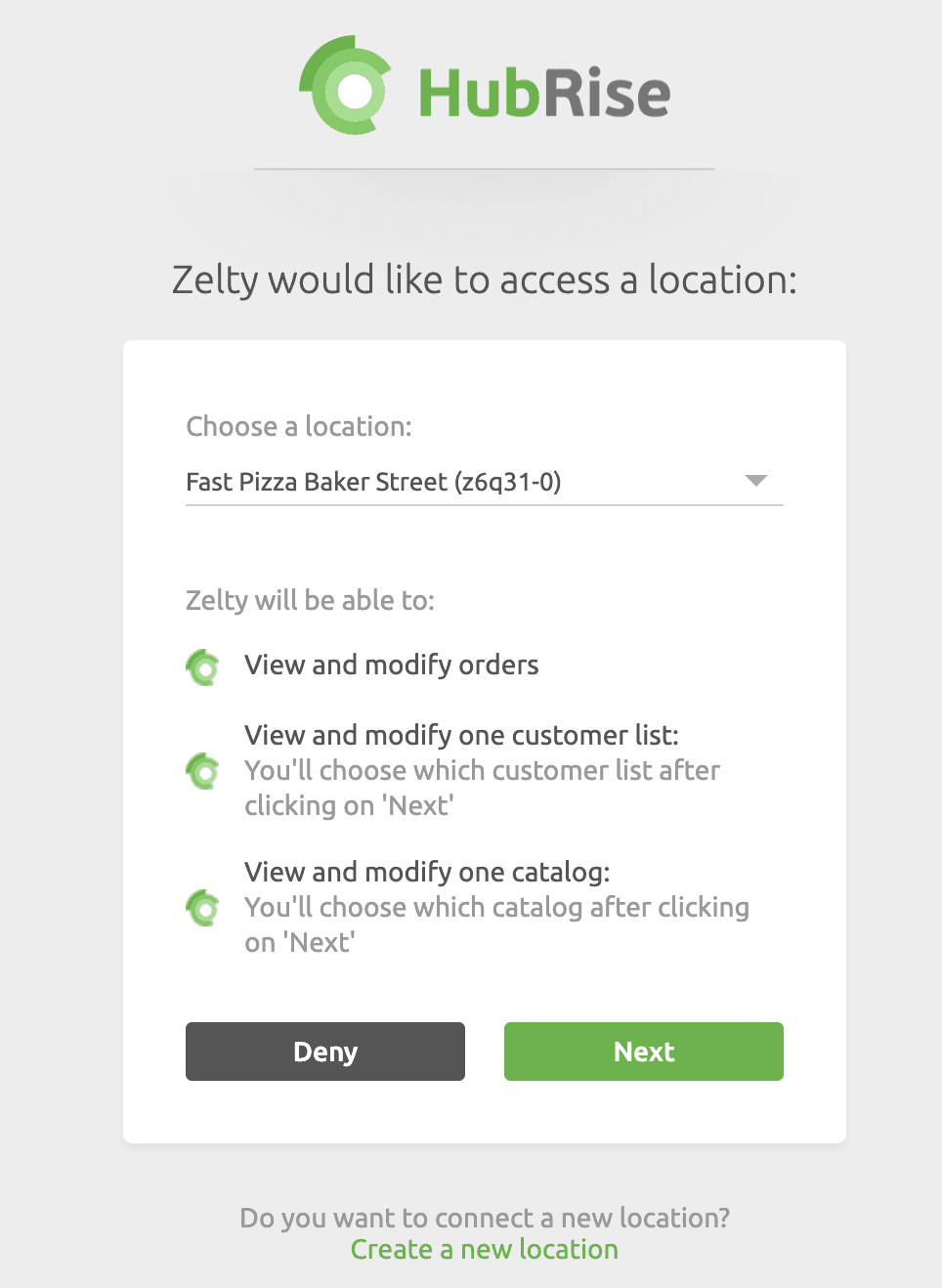The height and width of the screenshot is (1288, 942).
Task: Click the 'Zelty would like to access a location' heading
Action: tap(484, 280)
